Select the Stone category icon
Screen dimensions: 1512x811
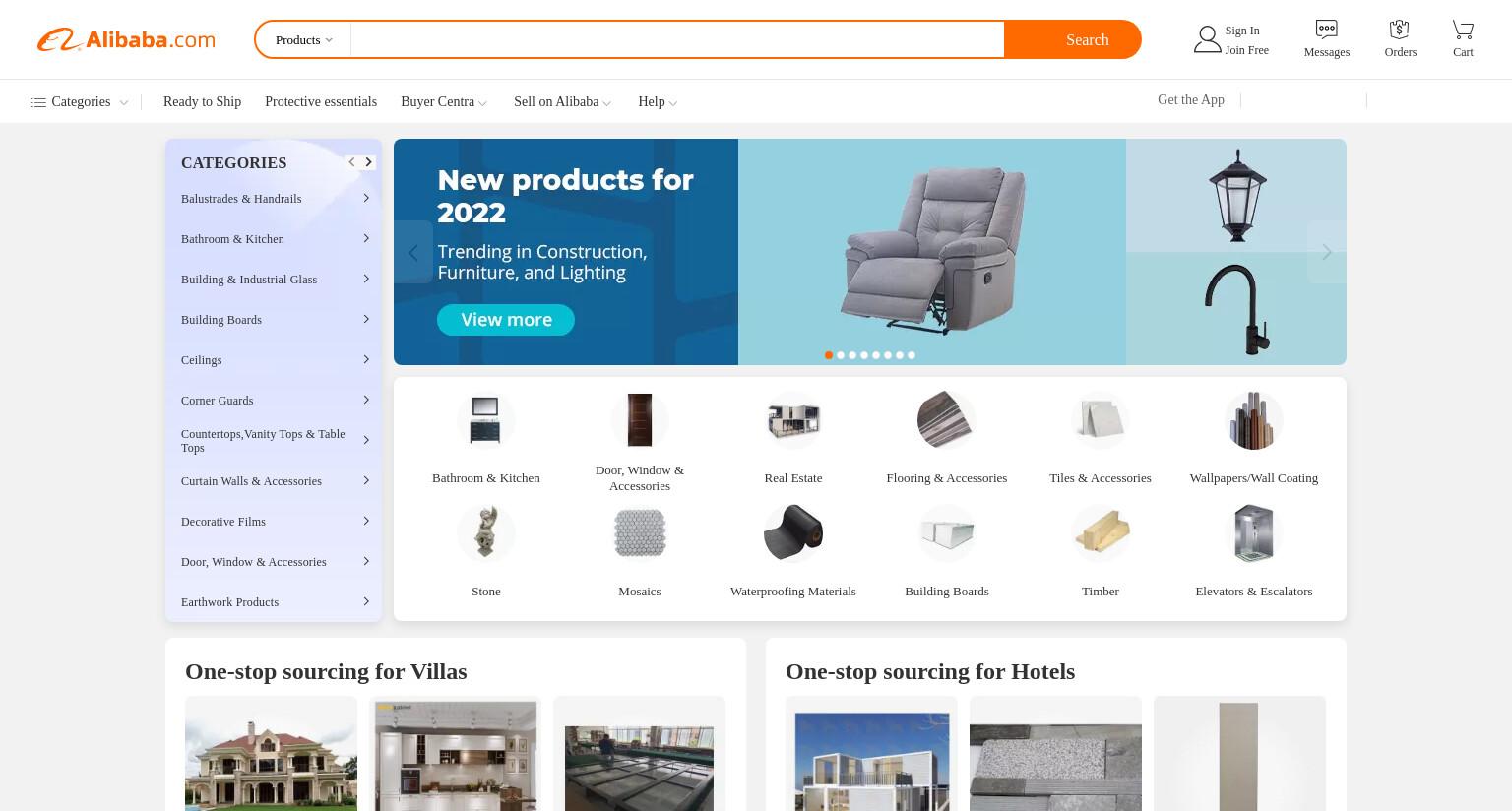click(486, 532)
